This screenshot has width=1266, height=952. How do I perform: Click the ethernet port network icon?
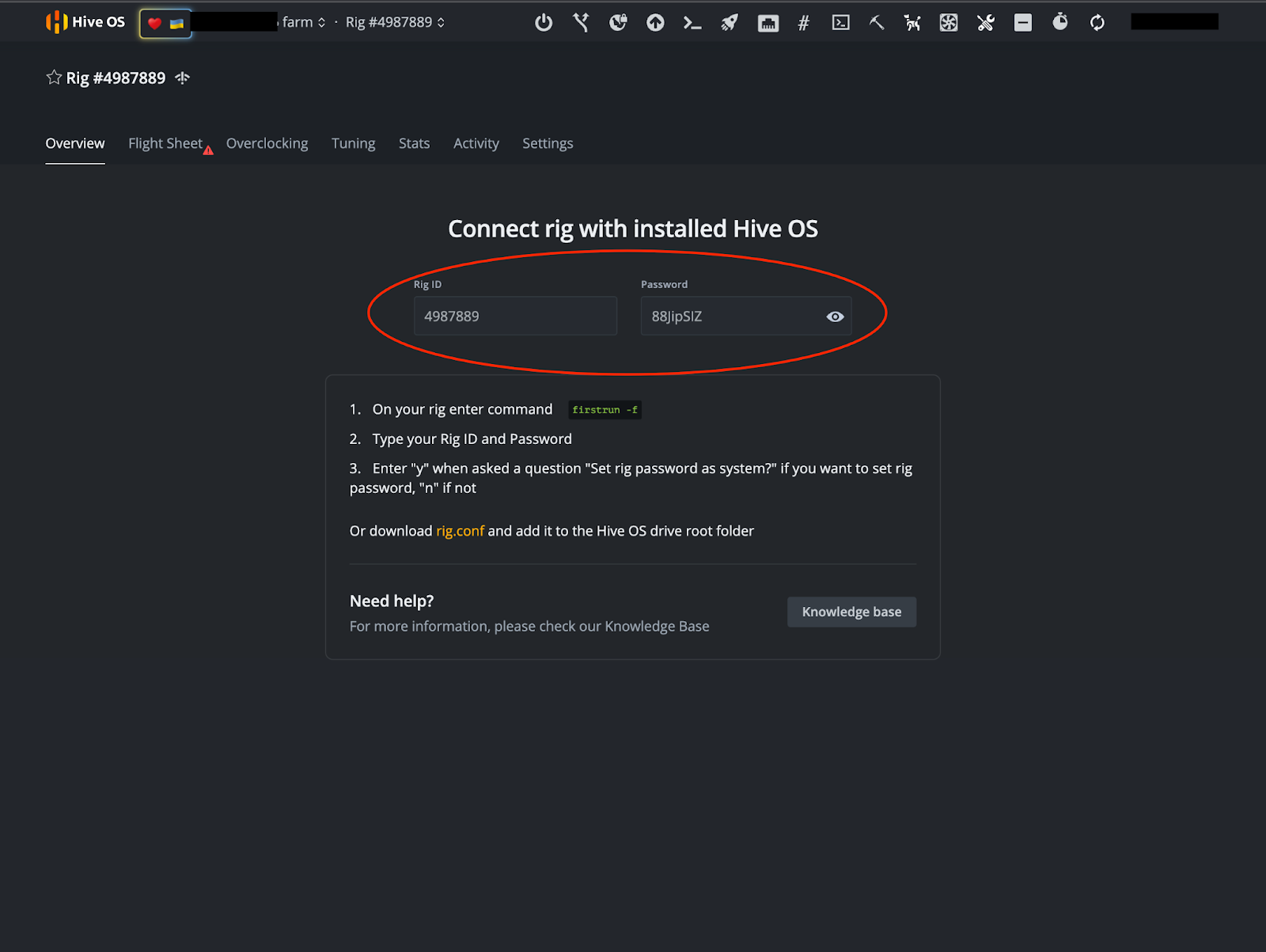pyautogui.click(x=768, y=23)
